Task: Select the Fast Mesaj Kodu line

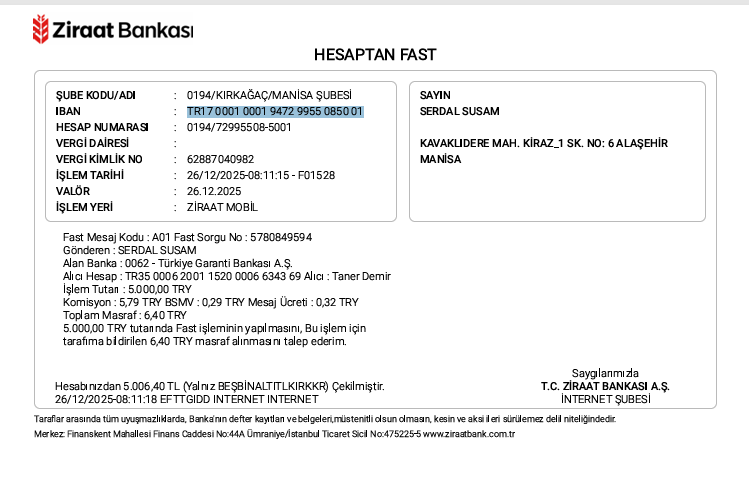Action: [187, 237]
